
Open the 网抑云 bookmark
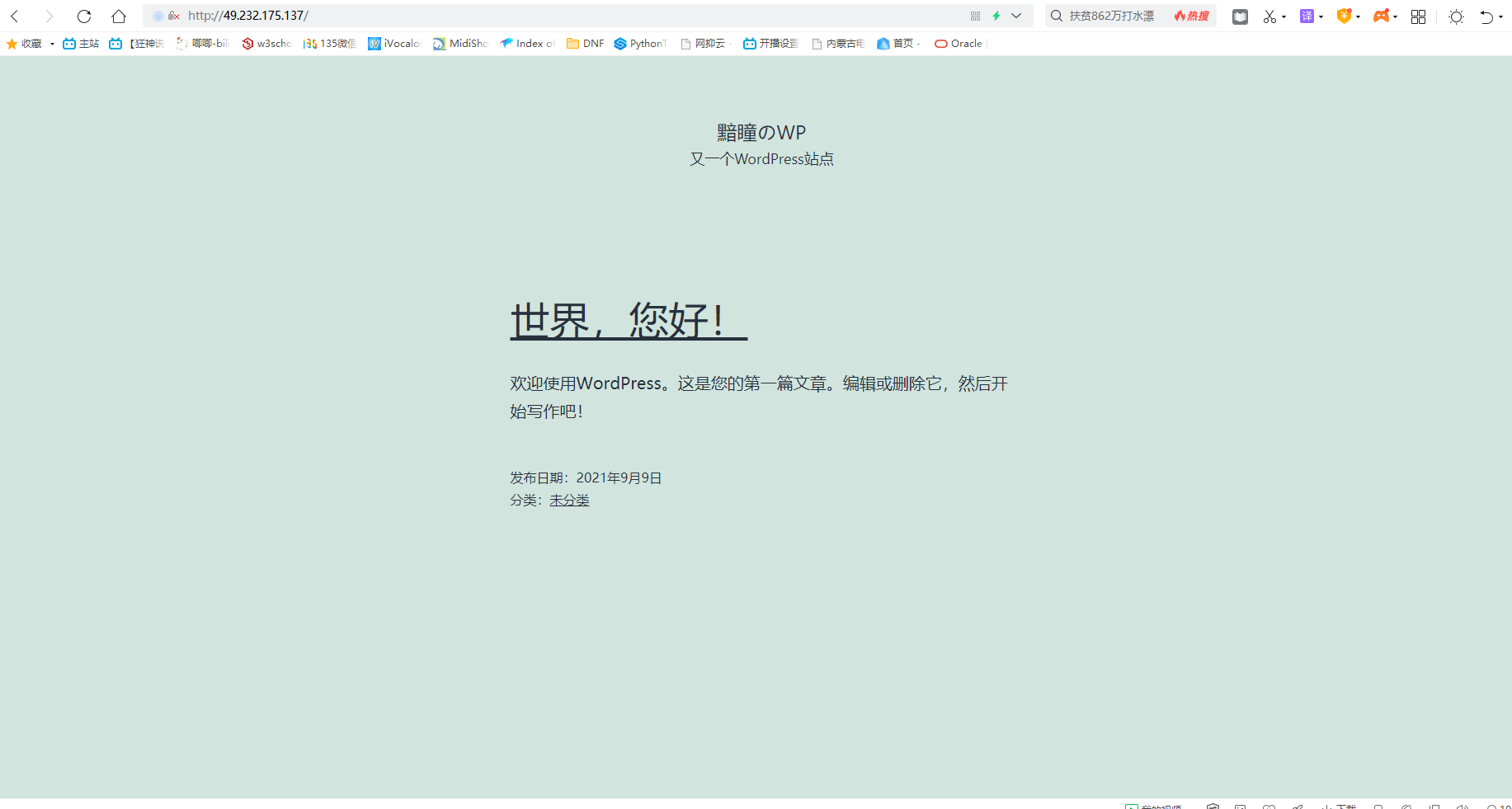(705, 44)
